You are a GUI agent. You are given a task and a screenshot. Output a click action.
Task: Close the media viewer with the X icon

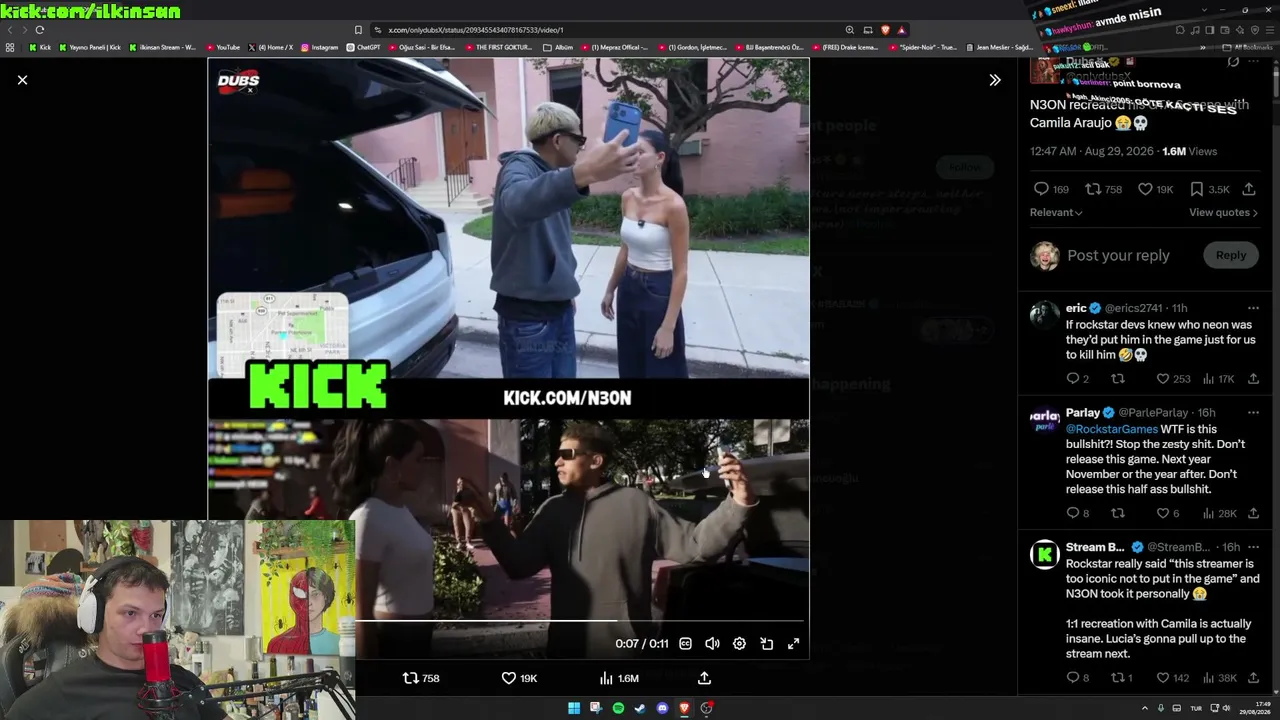(x=22, y=80)
